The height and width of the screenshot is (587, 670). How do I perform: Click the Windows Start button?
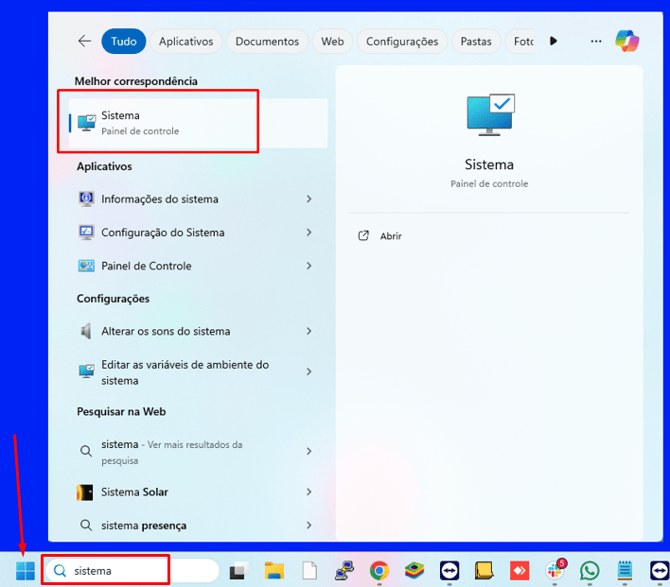coord(25,571)
